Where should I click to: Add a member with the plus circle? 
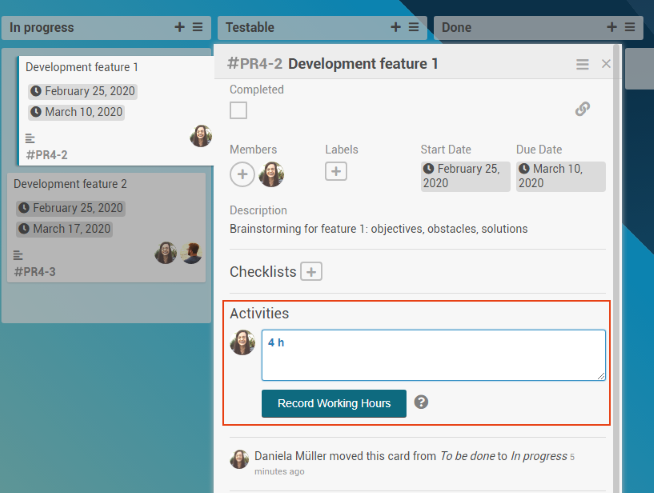242,175
